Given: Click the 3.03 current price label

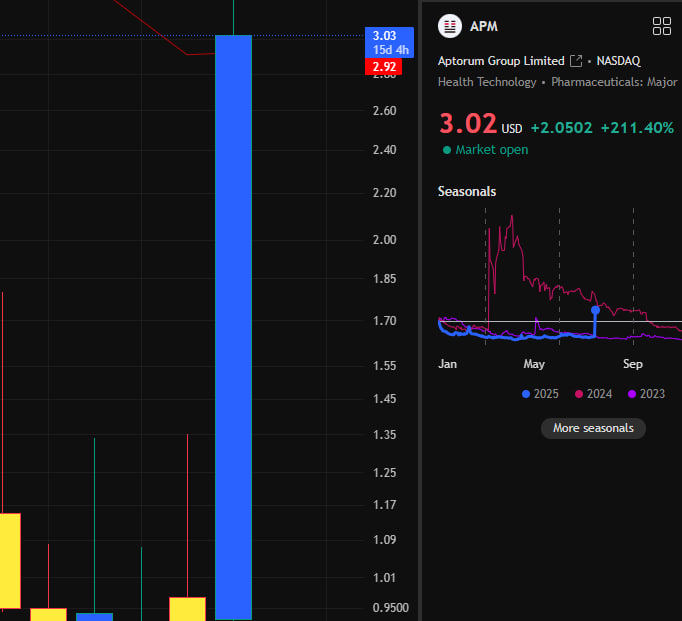Looking at the screenshot, I should (389, 43).
